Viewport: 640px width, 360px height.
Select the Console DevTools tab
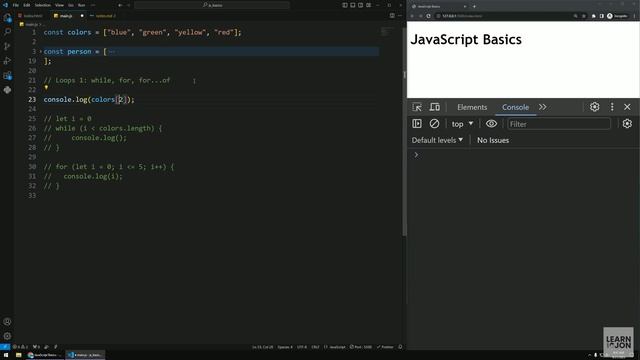tap(516, 107)
